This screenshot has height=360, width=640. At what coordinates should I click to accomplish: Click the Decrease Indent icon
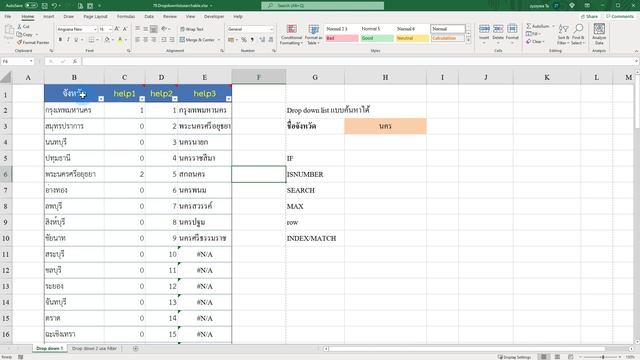[x=164, y=40]
